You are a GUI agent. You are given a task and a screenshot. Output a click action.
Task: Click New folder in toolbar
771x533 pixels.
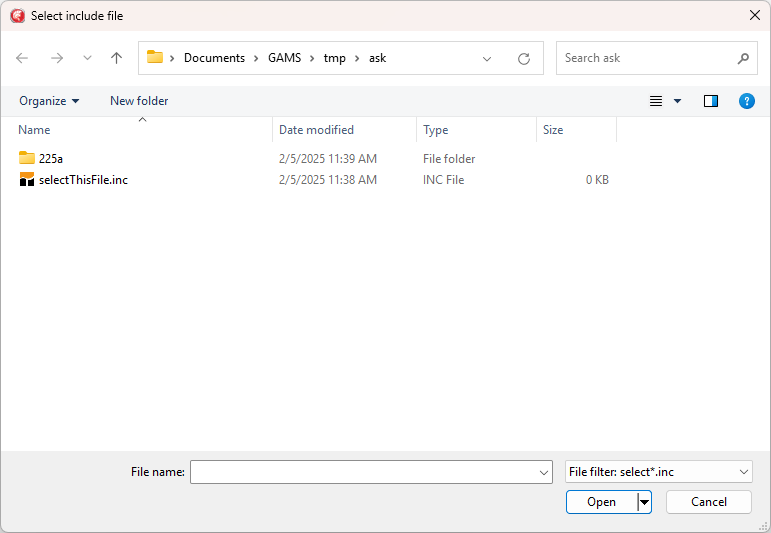pos(139,101)
